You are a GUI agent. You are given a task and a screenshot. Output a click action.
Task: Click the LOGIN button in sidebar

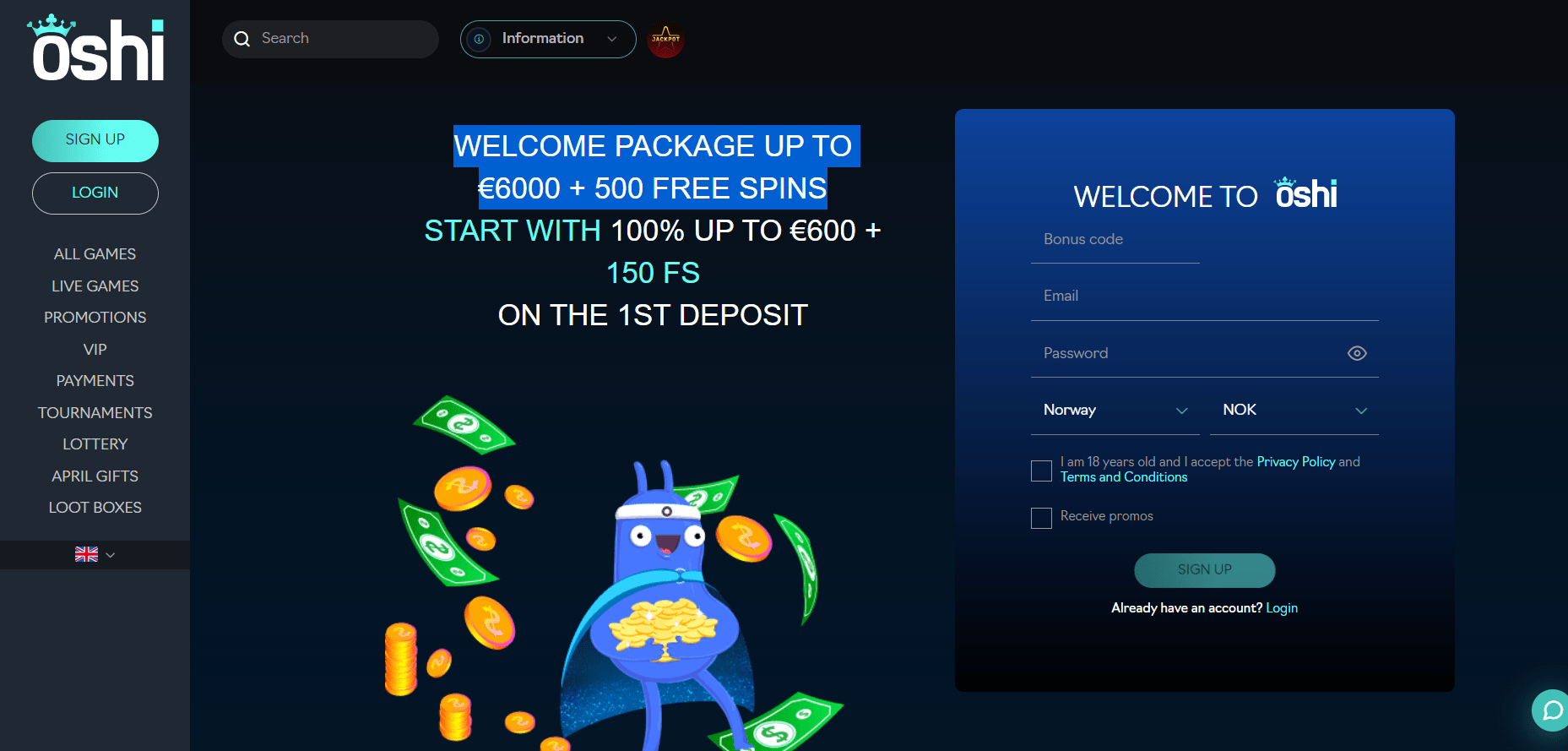coord(95,193)
